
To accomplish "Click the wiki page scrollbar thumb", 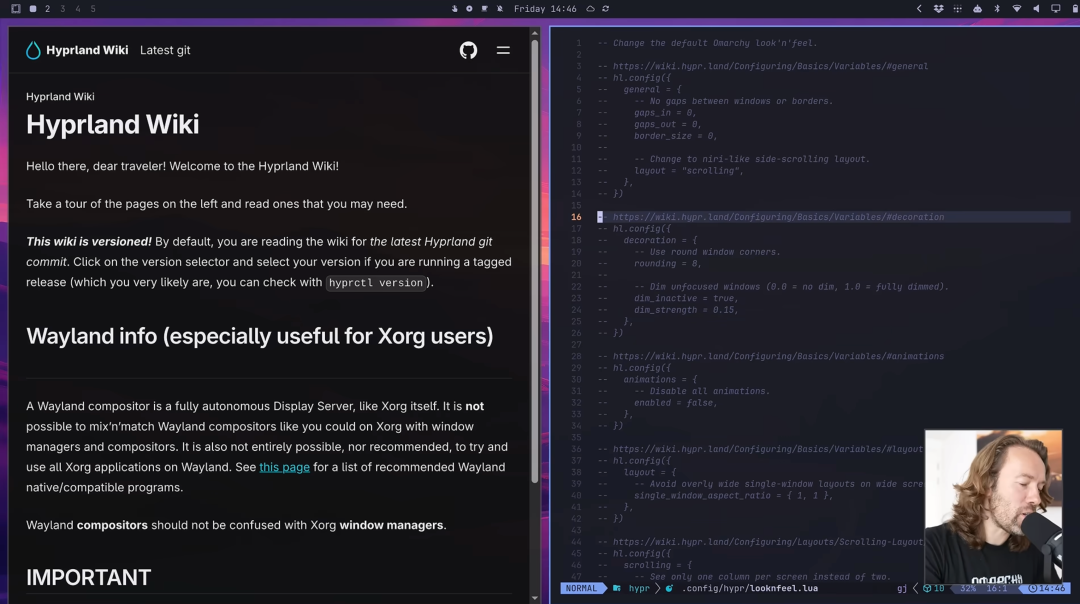I will 534,262.
